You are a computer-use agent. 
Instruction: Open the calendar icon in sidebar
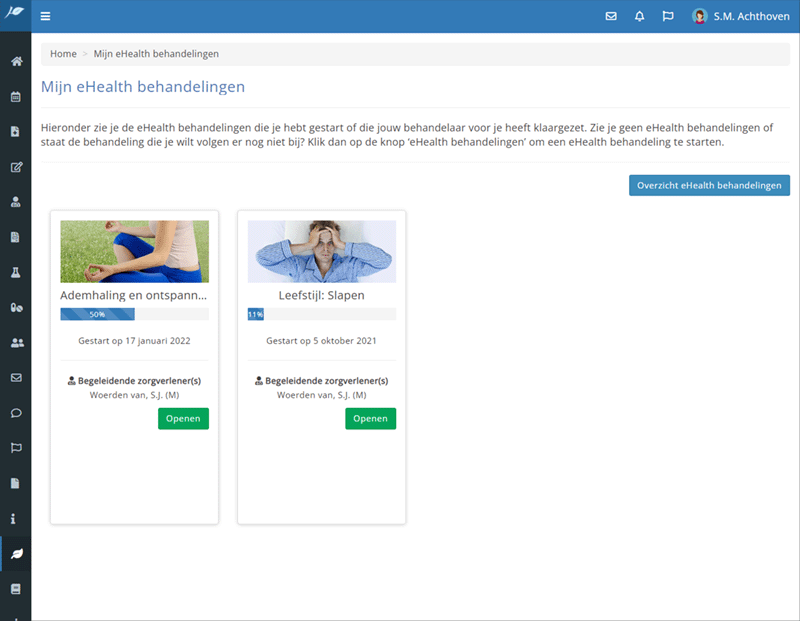pyautogui.click(x=16, y=97)
